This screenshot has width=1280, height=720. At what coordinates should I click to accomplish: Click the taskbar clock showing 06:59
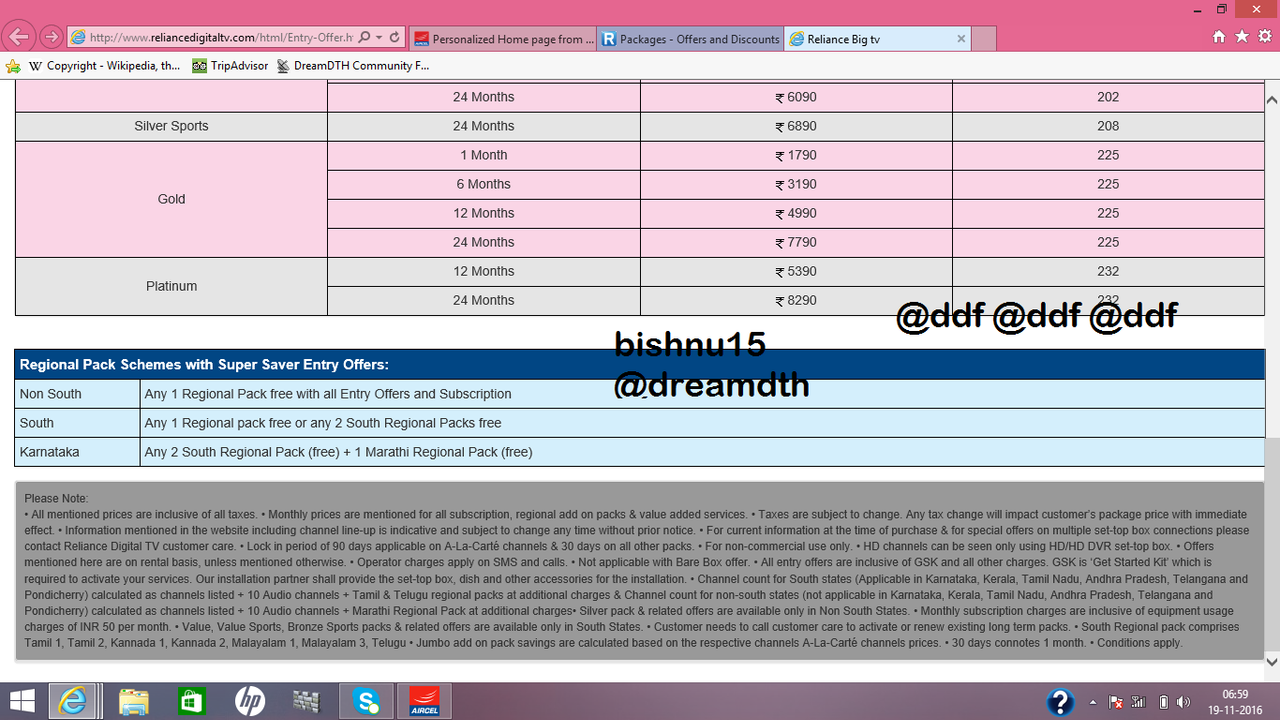(1236, 701)
